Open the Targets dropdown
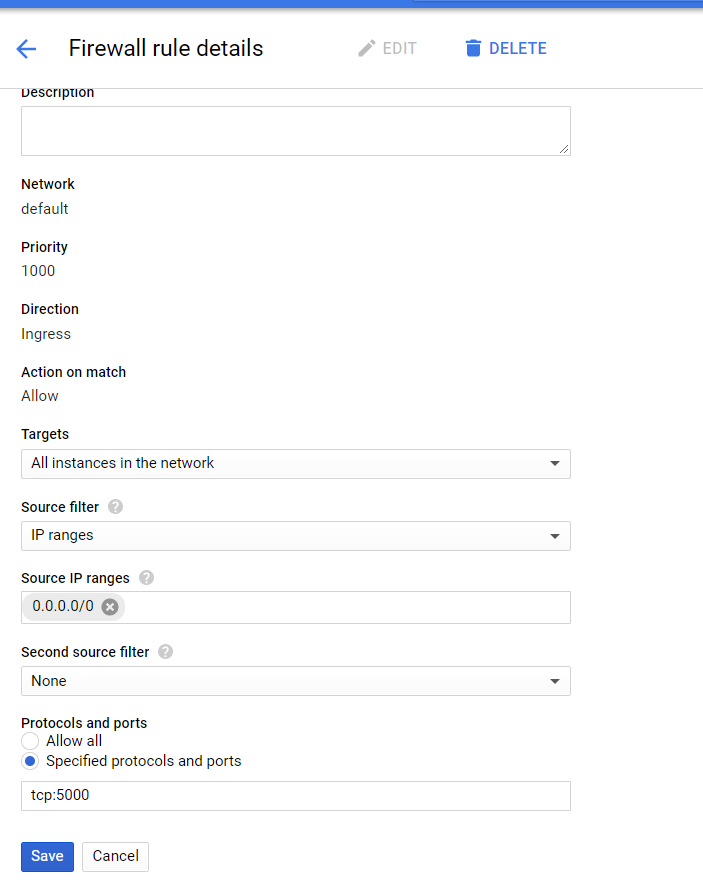 pyautogui.click(x=295, y=464)
